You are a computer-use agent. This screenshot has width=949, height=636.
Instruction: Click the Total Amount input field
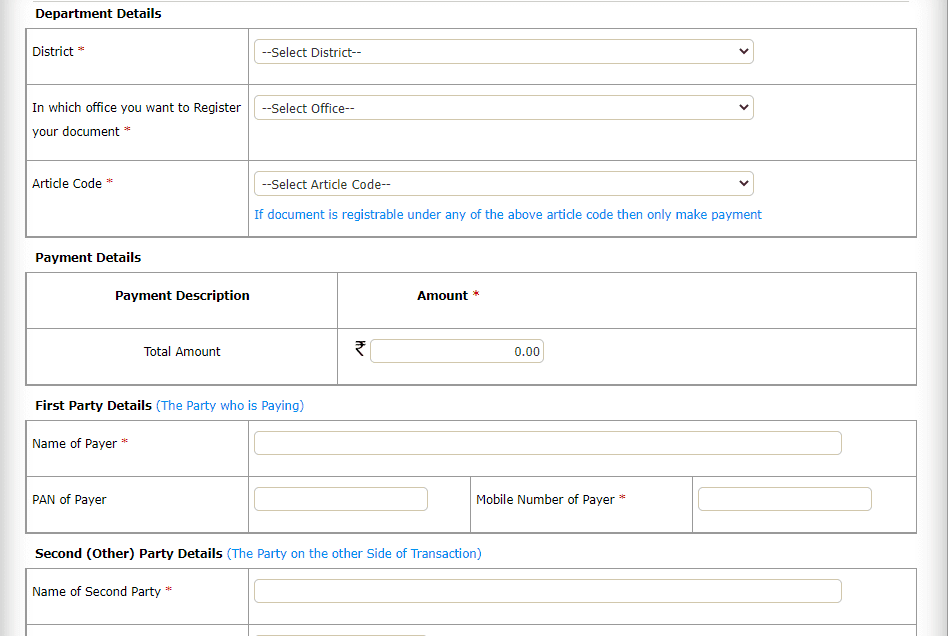(457, 352)
